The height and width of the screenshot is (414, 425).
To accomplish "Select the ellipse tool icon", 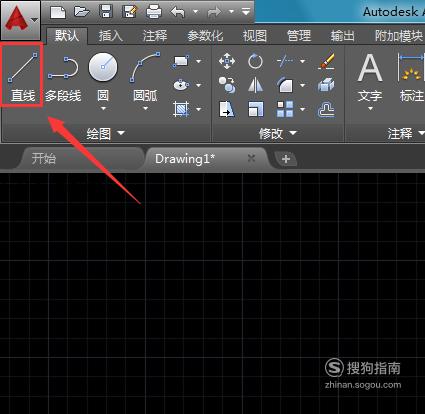I will 181,85.
